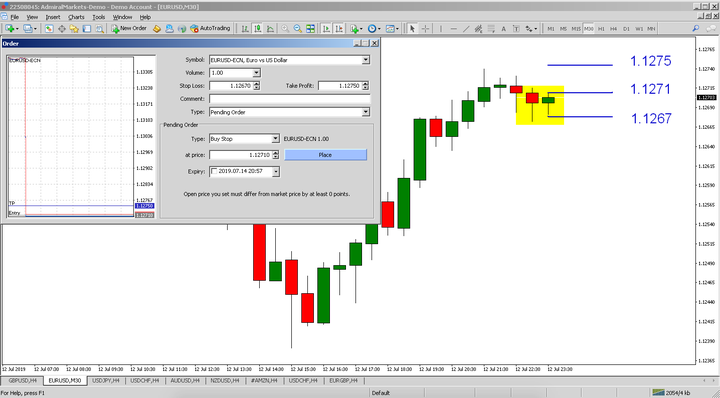720x398 pixels.
Task: Enable Auto Scroll chart icon
Action: tap(326, 28)
